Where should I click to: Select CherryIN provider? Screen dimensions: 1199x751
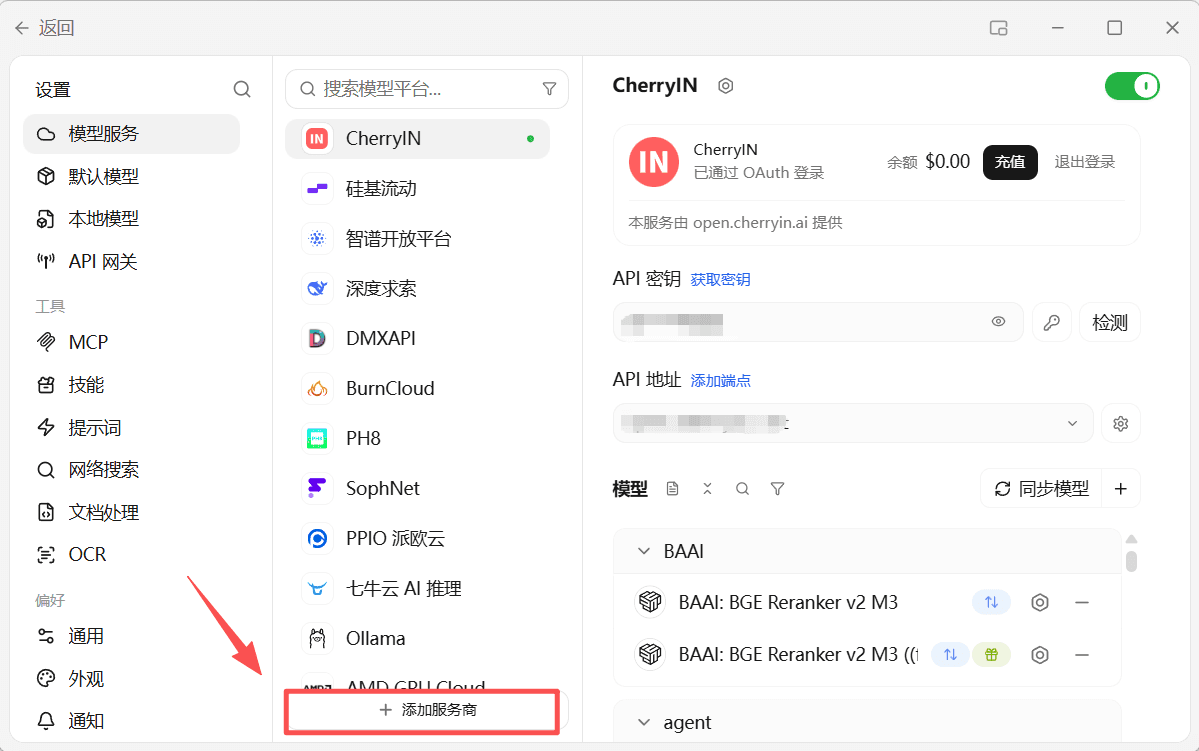click(x=418, y=139)
